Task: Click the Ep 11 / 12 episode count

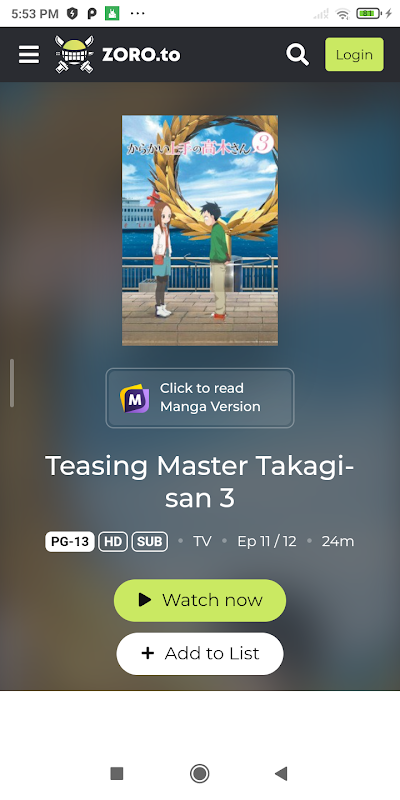Action: tap(267, 541)
